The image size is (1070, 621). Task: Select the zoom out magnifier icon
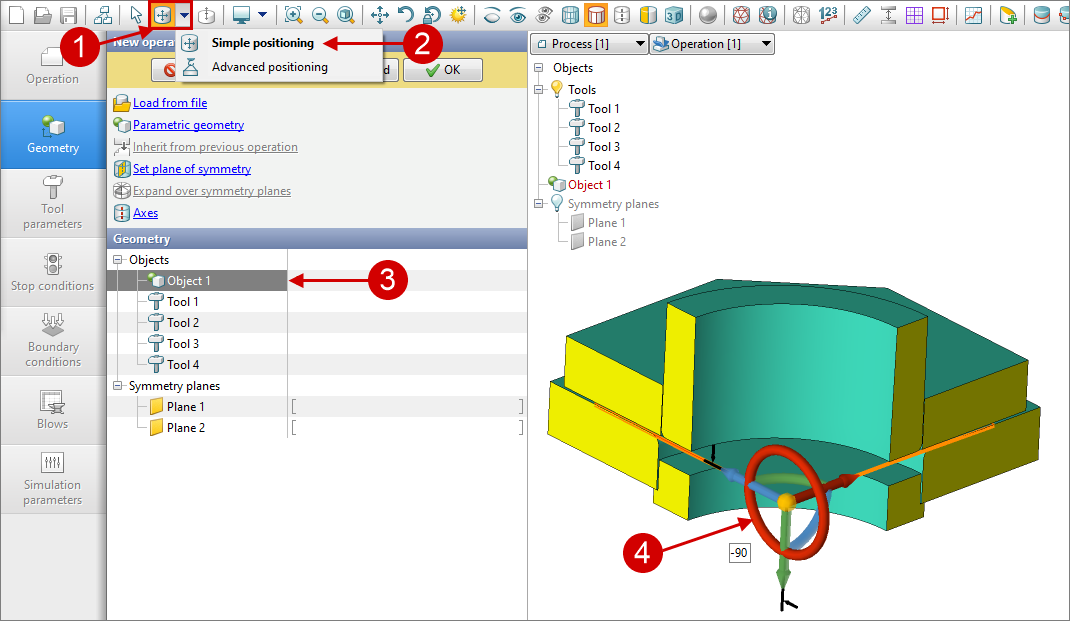pos(320,15)
